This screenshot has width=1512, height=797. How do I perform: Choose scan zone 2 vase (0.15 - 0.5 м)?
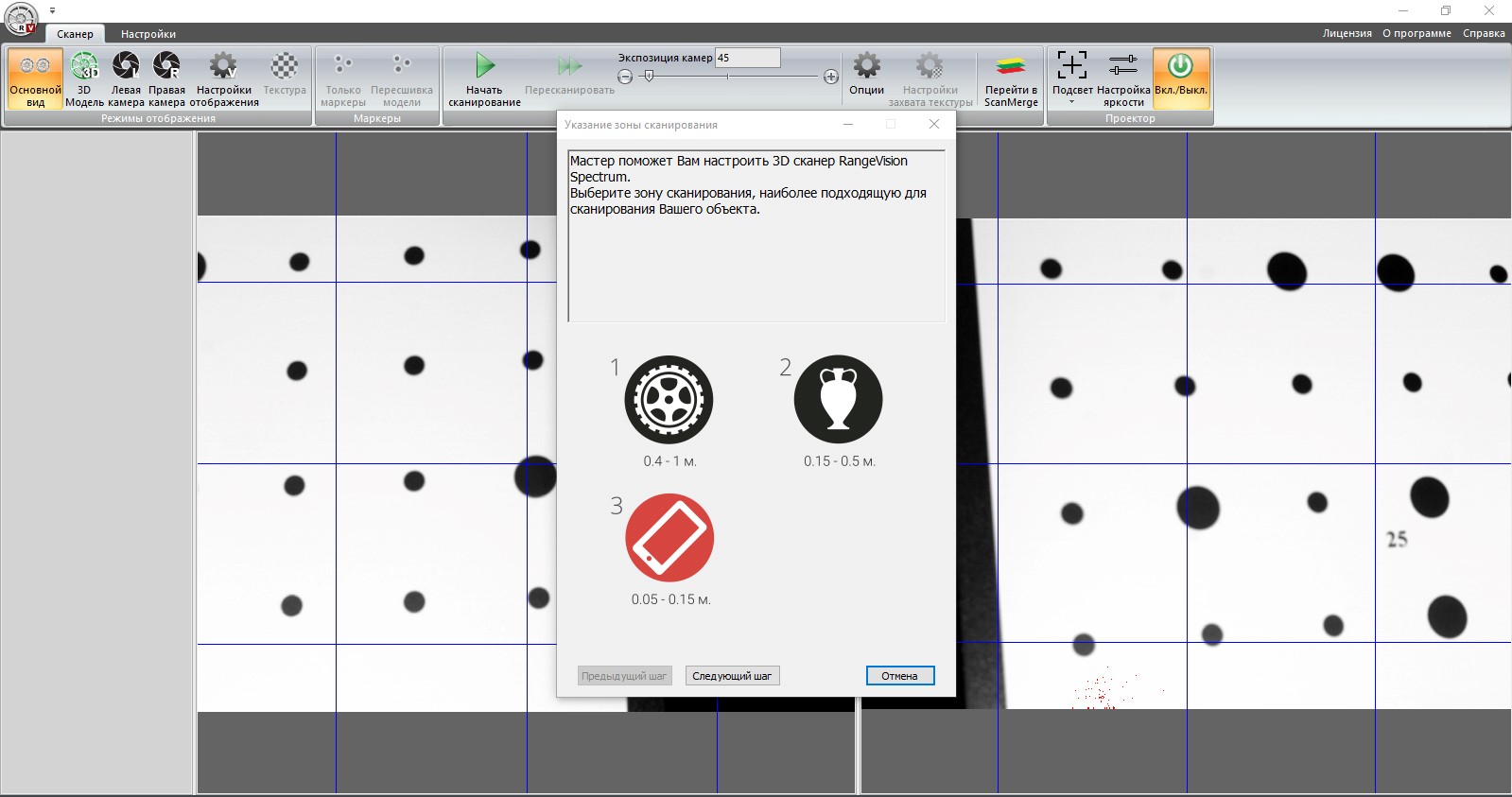[838, 400]
